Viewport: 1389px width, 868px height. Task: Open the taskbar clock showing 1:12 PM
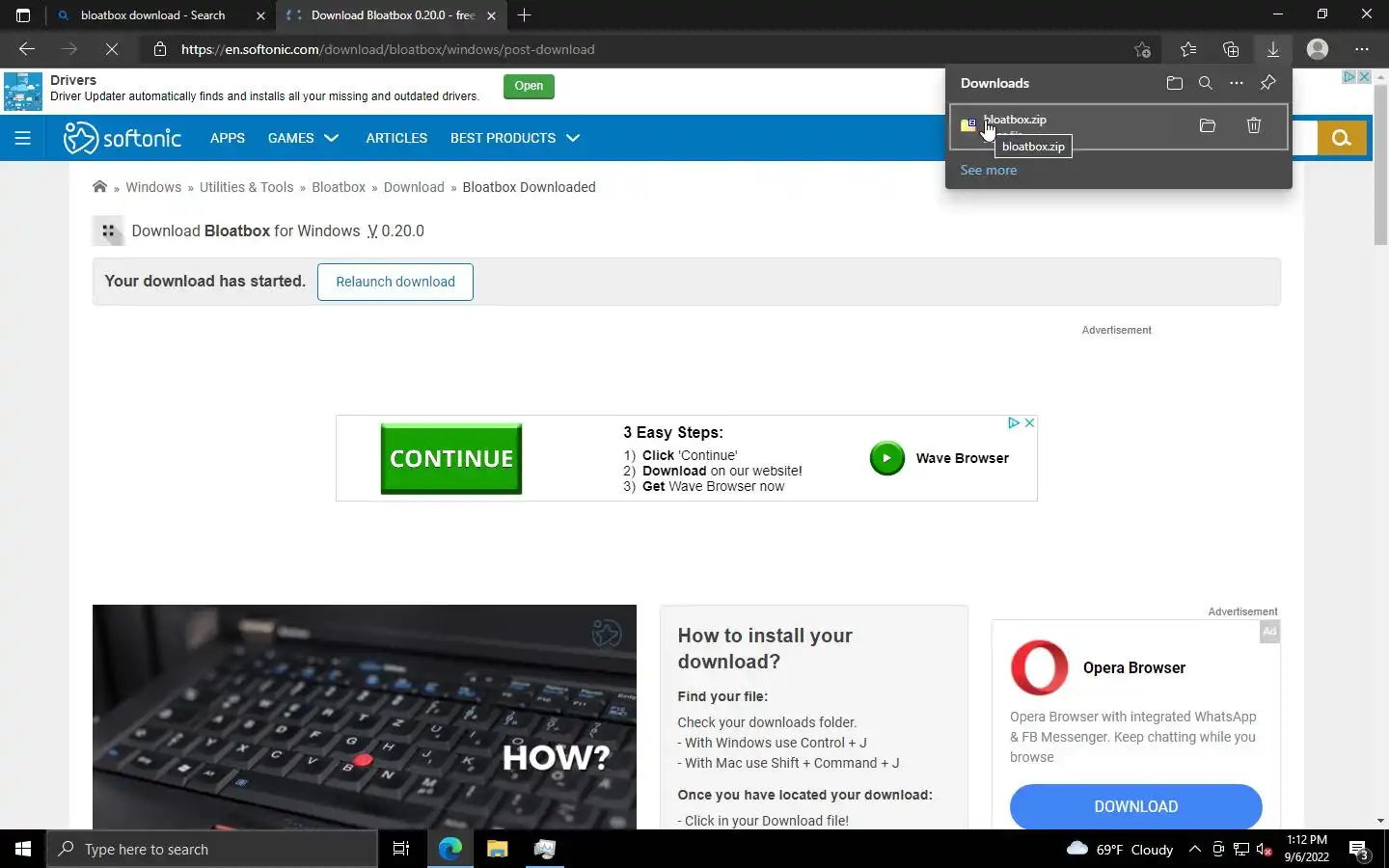(1307, 849)
